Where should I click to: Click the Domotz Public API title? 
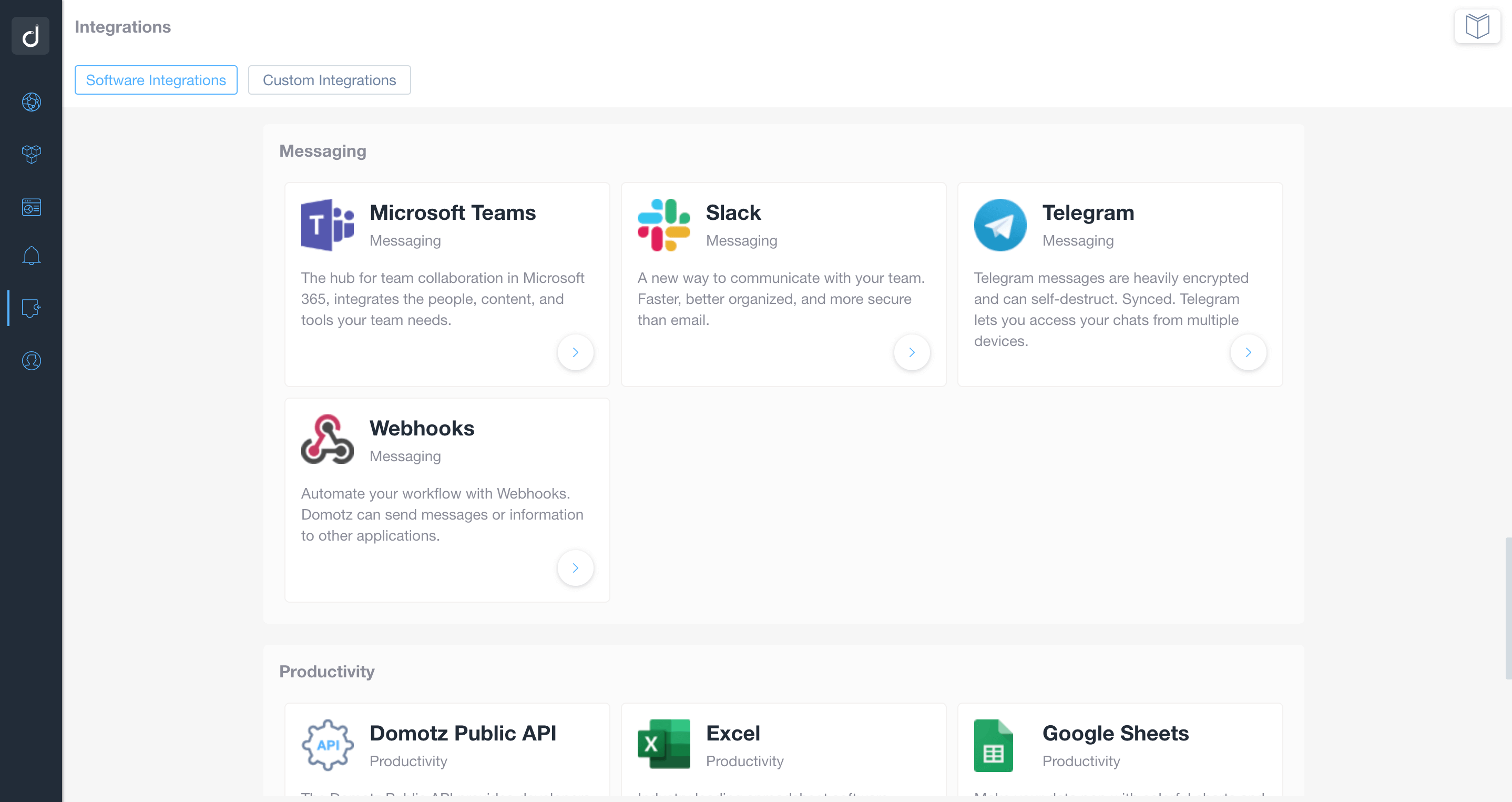pos(463,733)
